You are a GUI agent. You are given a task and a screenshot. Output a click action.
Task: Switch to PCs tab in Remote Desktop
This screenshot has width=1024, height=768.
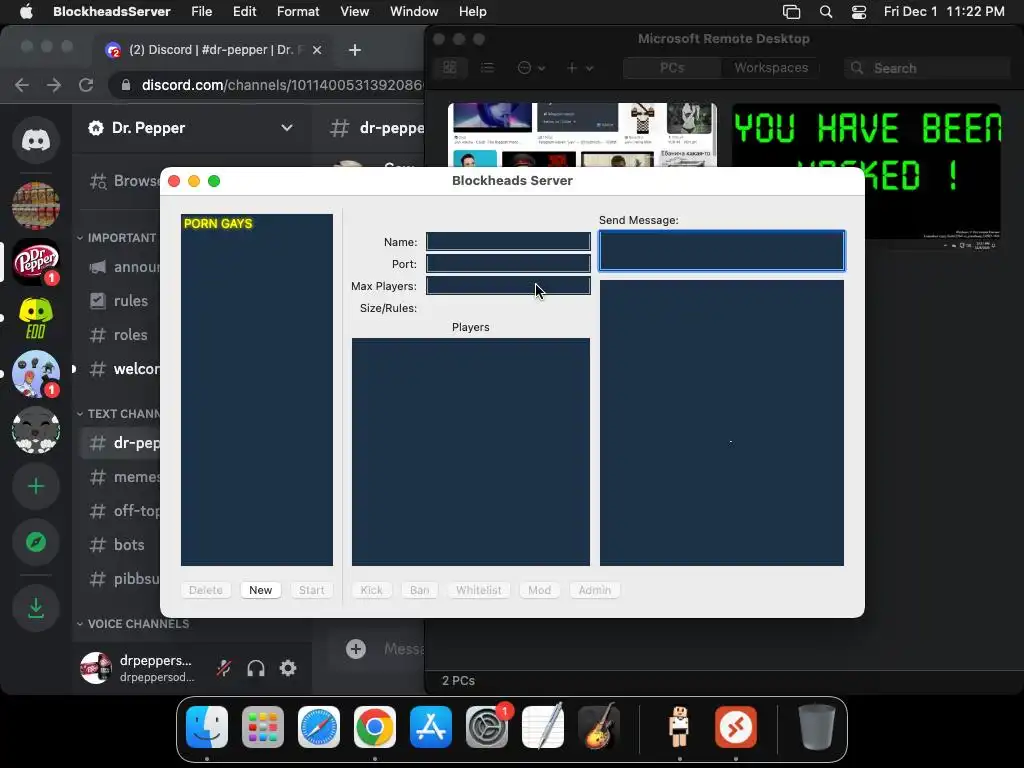672,68
